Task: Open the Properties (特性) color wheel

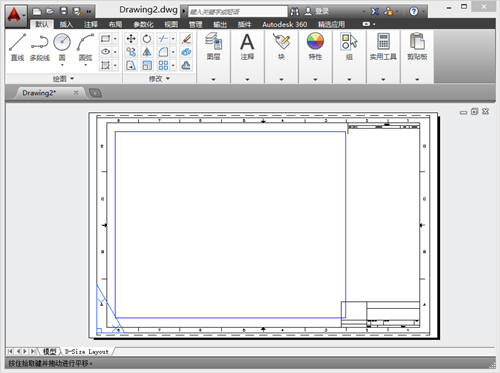Action: [x=315, y=41]
